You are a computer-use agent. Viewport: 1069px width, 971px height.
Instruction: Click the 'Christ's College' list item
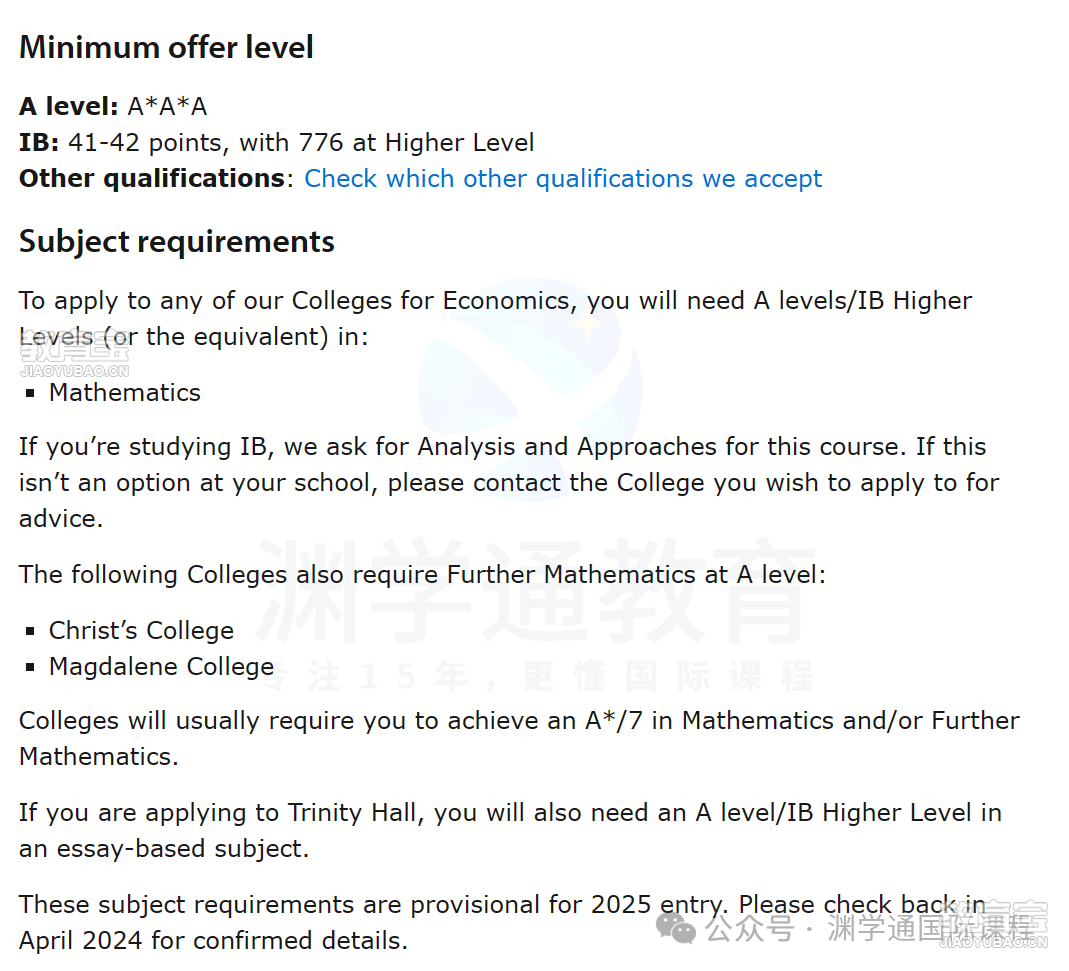point(141,631)
